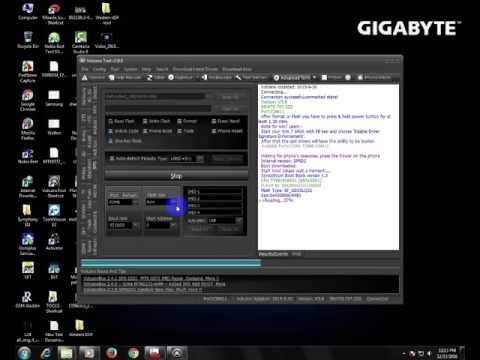Toggle the Phone Book checkbox
Image resolution: width=480 pixels, height=360 pixels.
tap(145, 131)
